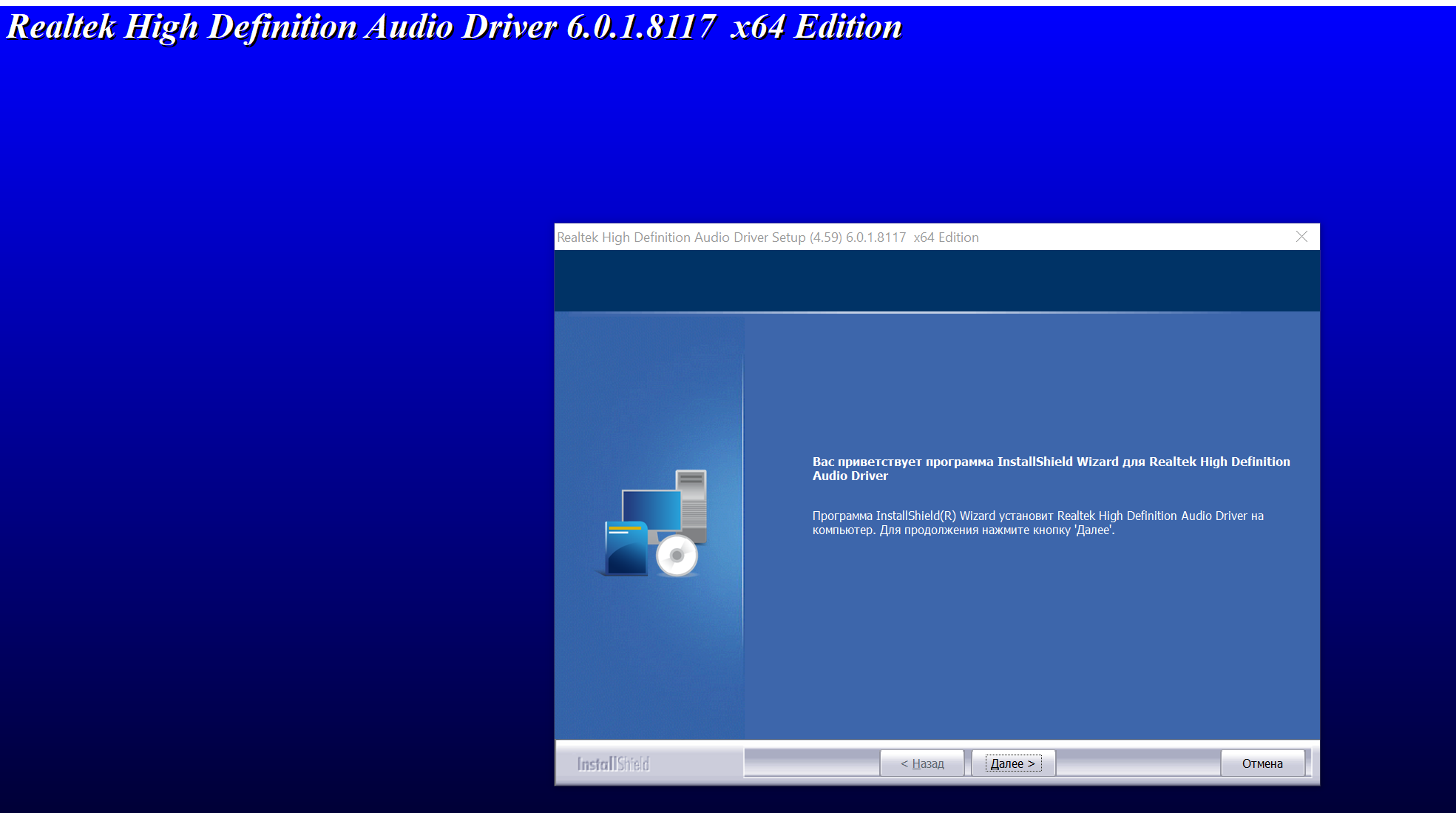Viewport: 1456px width, 813px height.
Task: Click the Далее > button to continue
Action: click(x=1013, y=763)
